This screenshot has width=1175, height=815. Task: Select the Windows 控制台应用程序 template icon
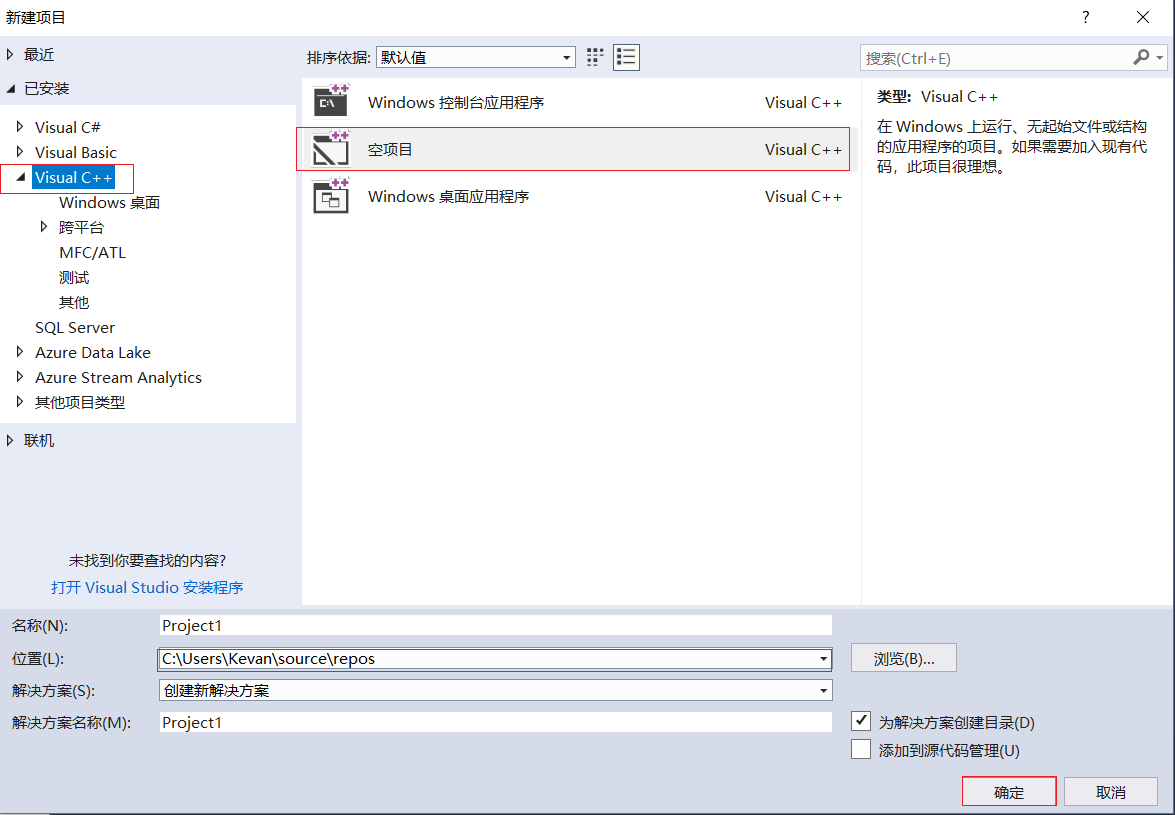[x=331, y=101]
